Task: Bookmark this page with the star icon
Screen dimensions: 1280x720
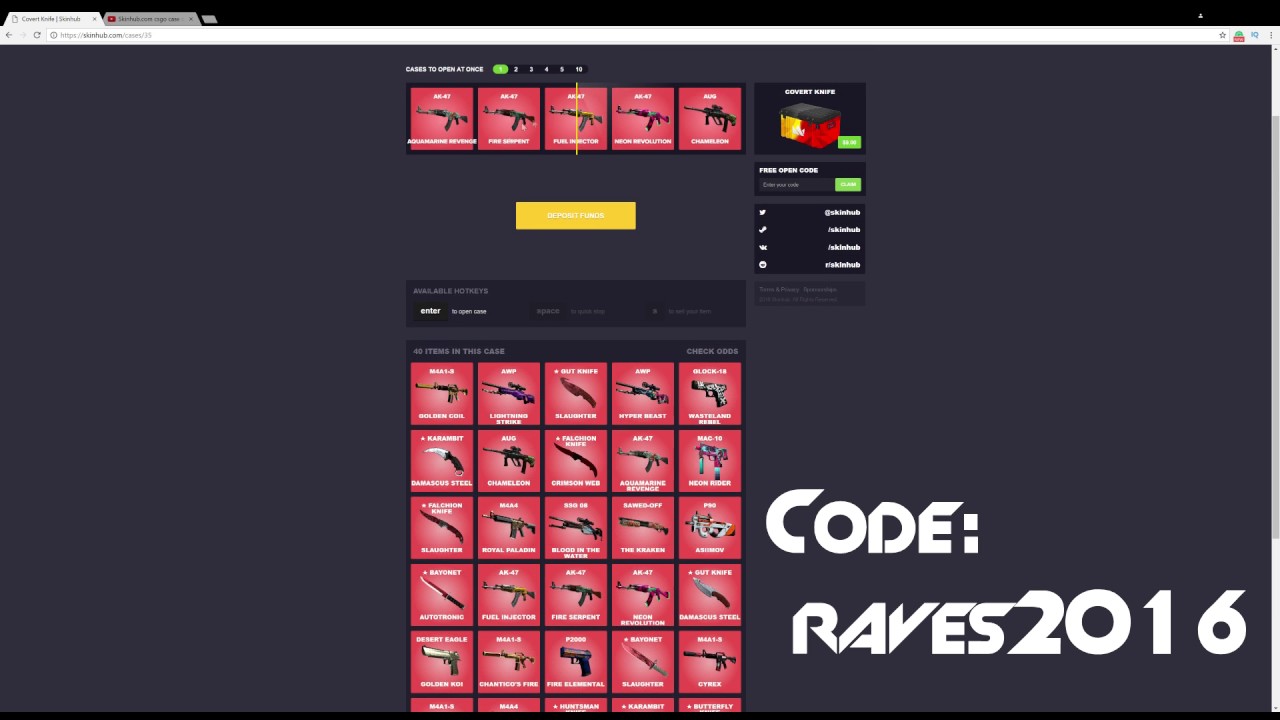Action: pos(1222,35)
